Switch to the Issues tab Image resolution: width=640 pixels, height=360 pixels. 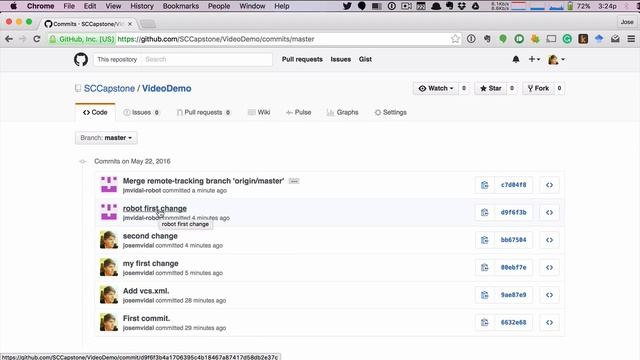141,112
